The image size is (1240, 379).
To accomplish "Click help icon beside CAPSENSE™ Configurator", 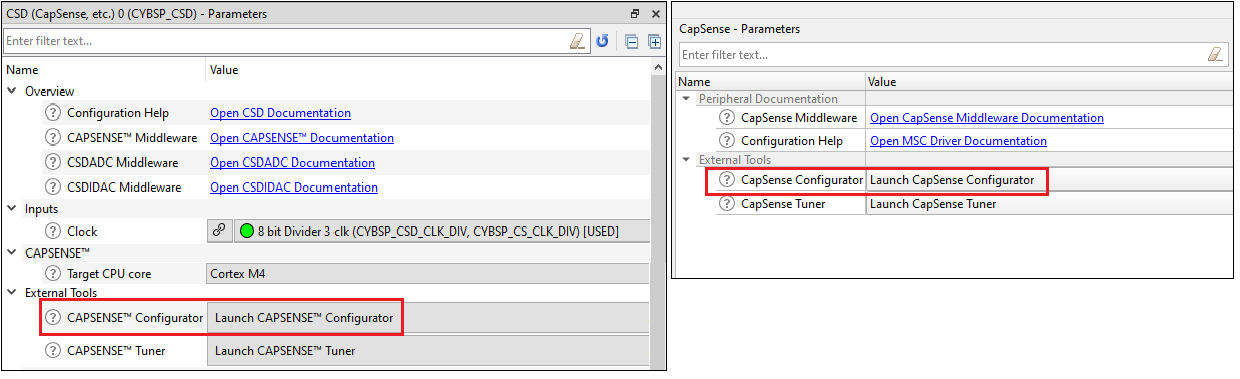I will click(x=53, y=318).
